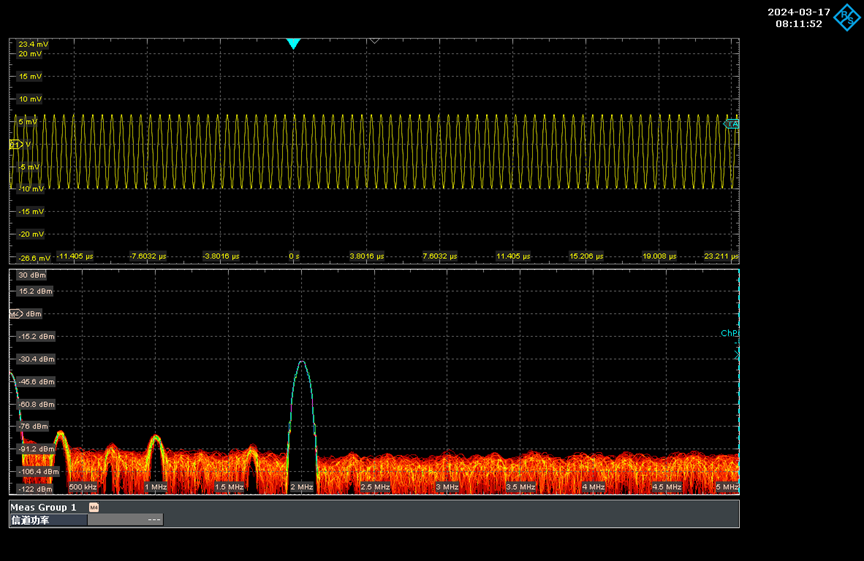Select the ChP channel power label
Image resolution: width=864 pixels, height=561 pixels.
[730, 333]
